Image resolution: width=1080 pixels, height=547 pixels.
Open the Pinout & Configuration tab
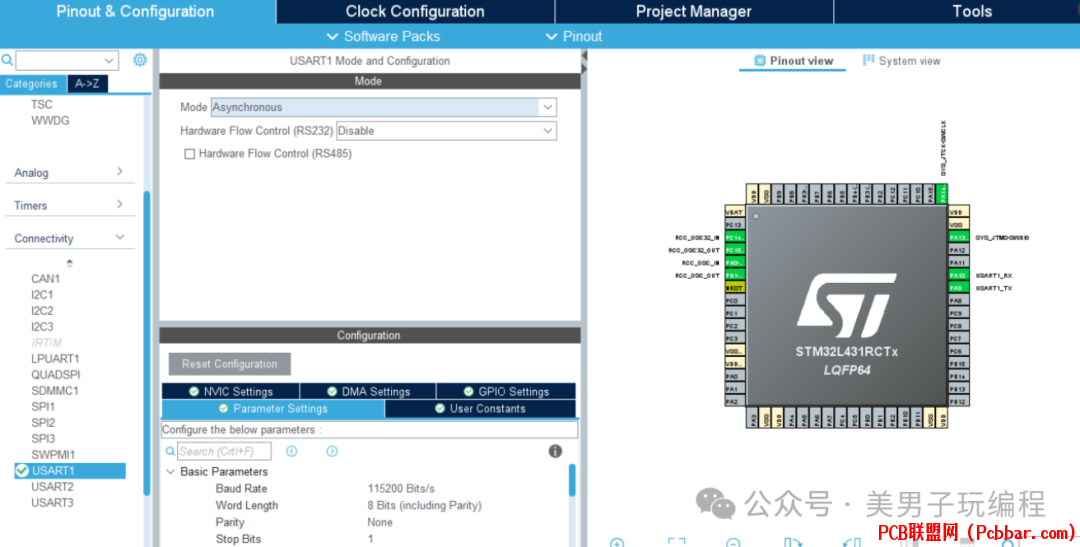coord(136,12)
